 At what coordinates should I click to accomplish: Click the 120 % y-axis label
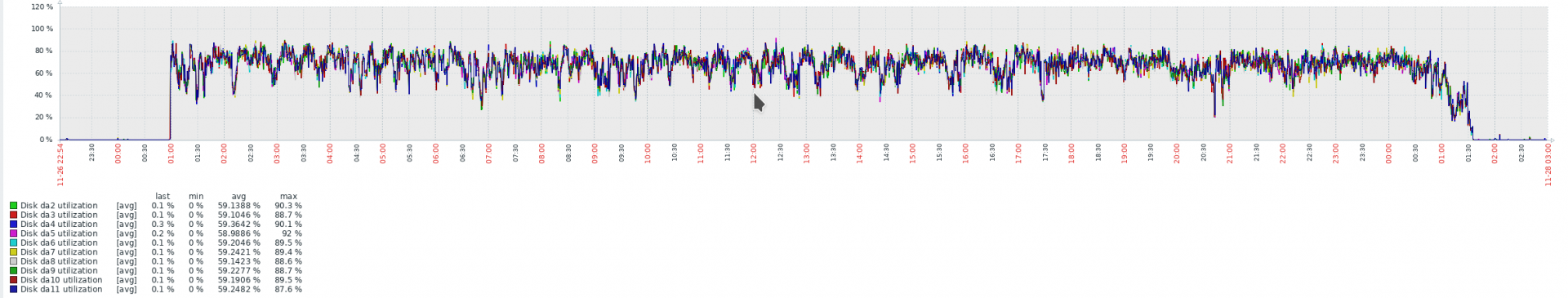[x=42, y=7]
